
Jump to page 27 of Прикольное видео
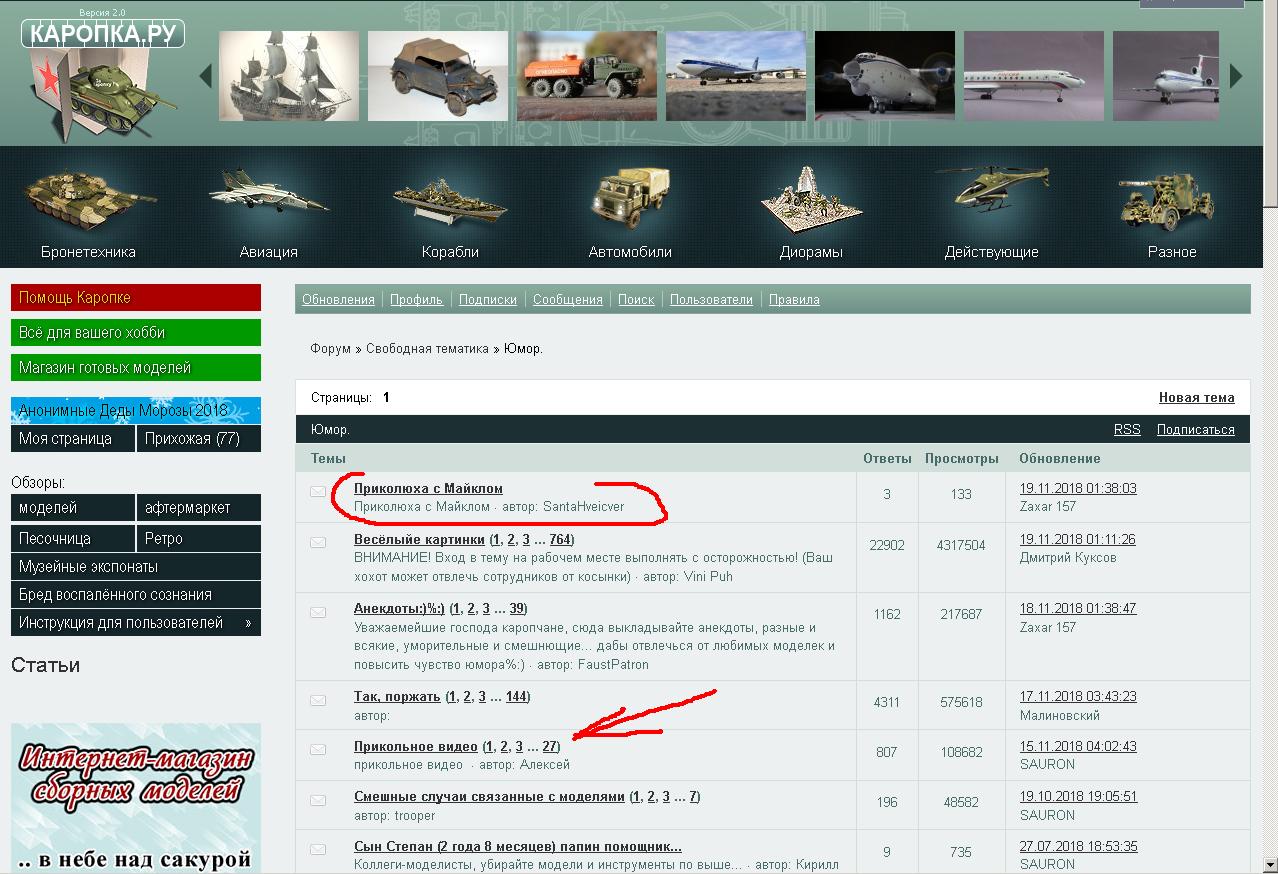tap(549, 746)
